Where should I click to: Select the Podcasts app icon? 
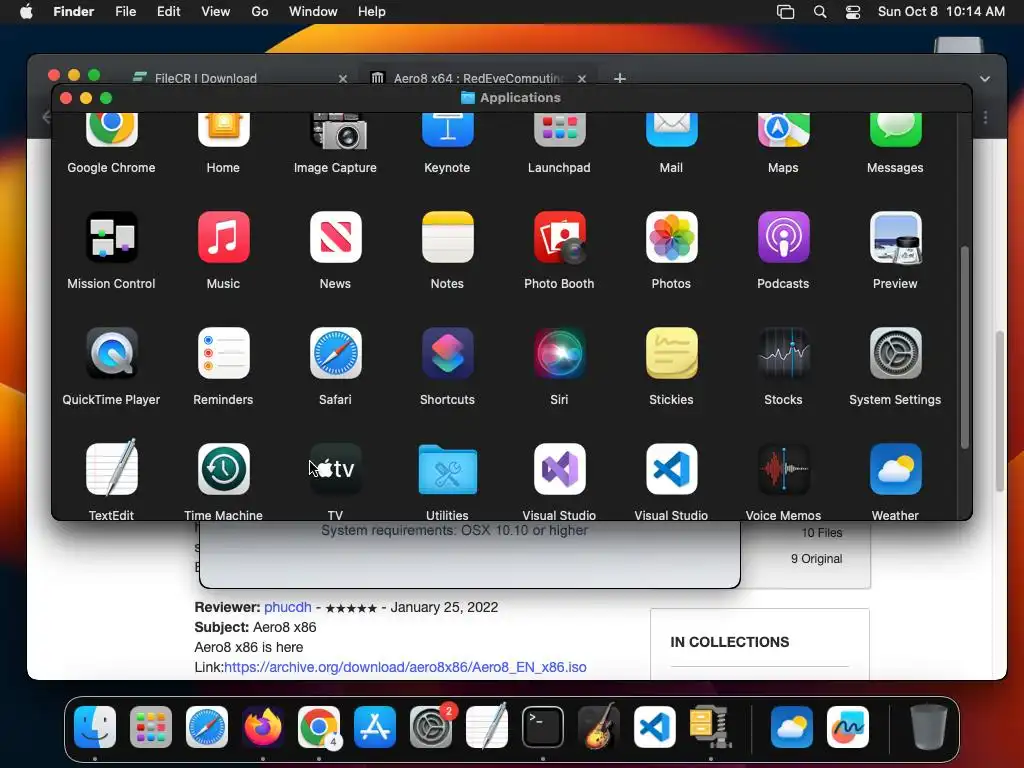tap(784, 237)
